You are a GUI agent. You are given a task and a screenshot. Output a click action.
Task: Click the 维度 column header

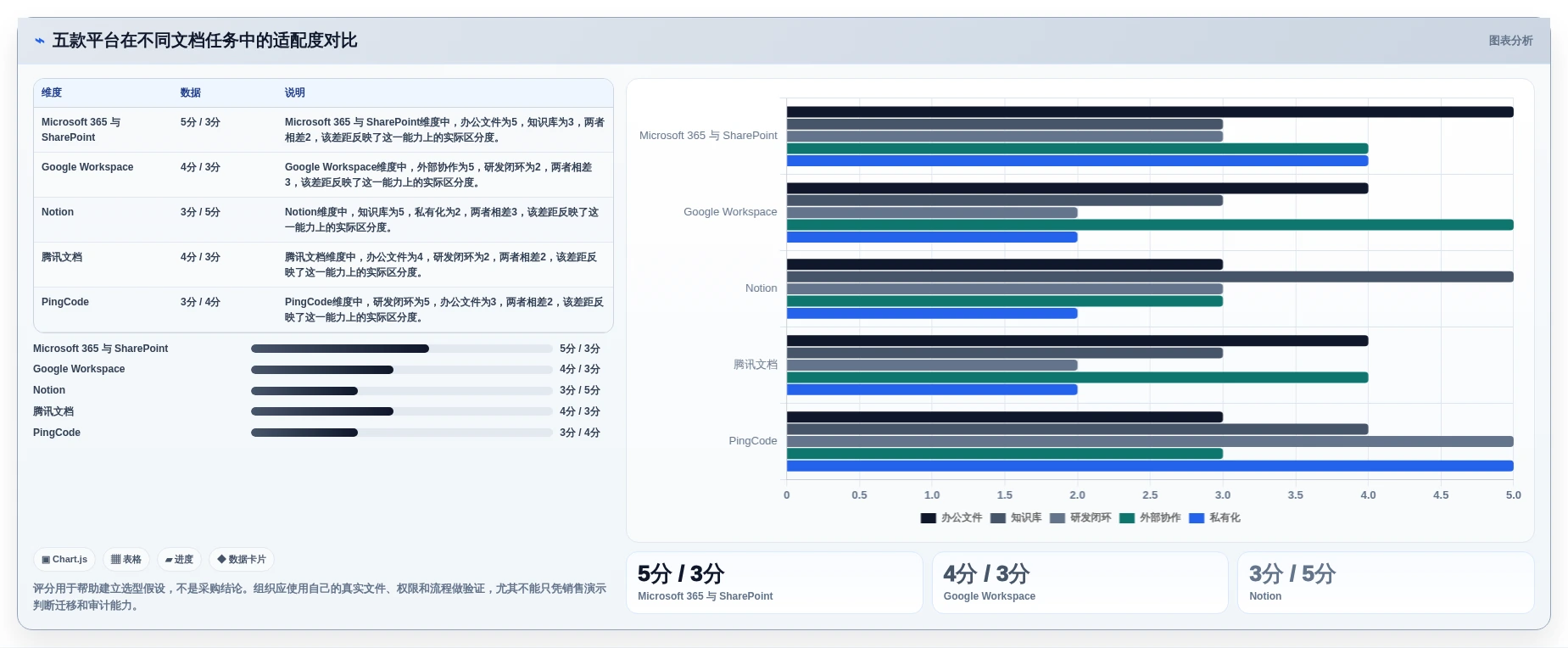52,92
